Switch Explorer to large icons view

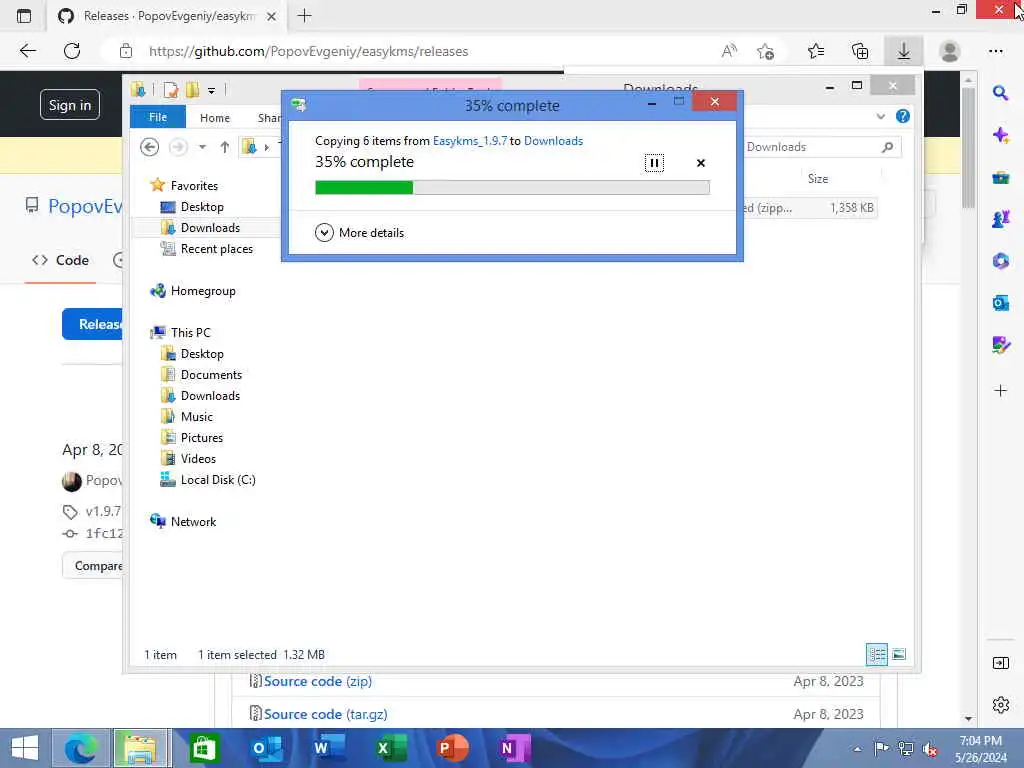click(899, 654)
